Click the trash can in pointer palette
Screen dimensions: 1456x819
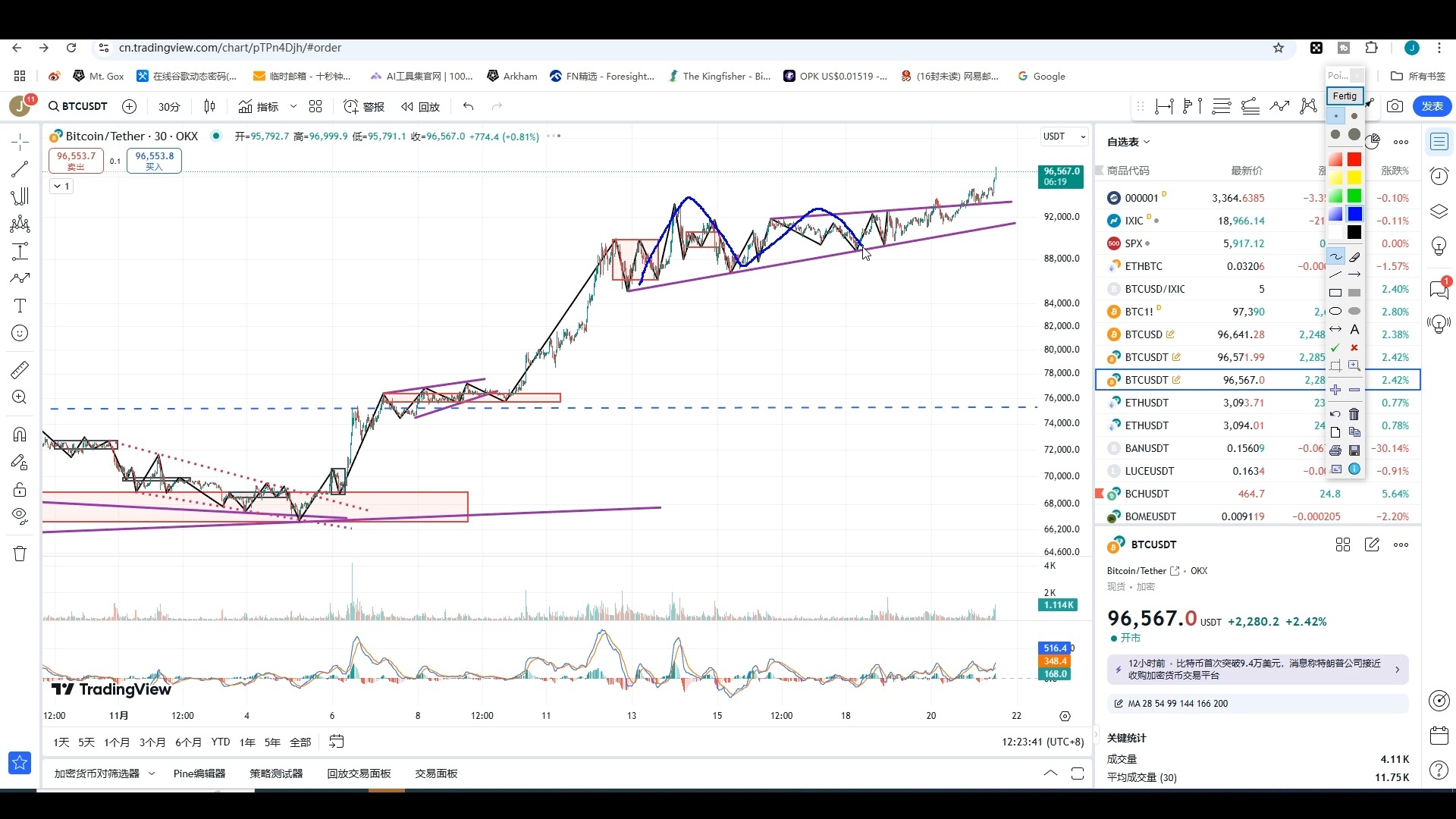click(1354, 414)
